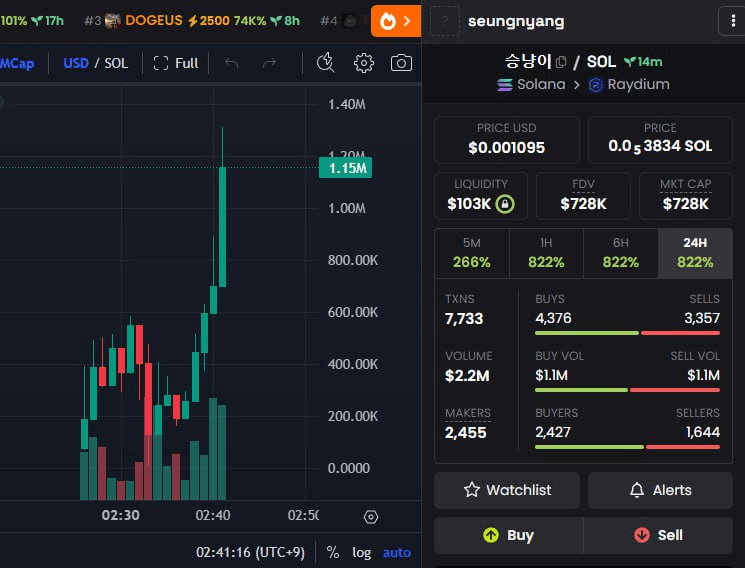Toggle auto scale on chart

click(x=397, y=552)
